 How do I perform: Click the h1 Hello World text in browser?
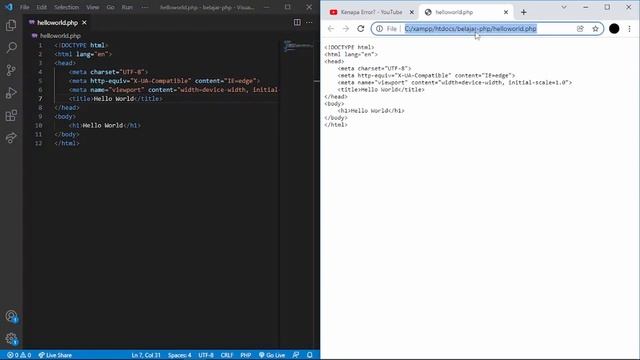pyautogui.click(x=371, y=111)
